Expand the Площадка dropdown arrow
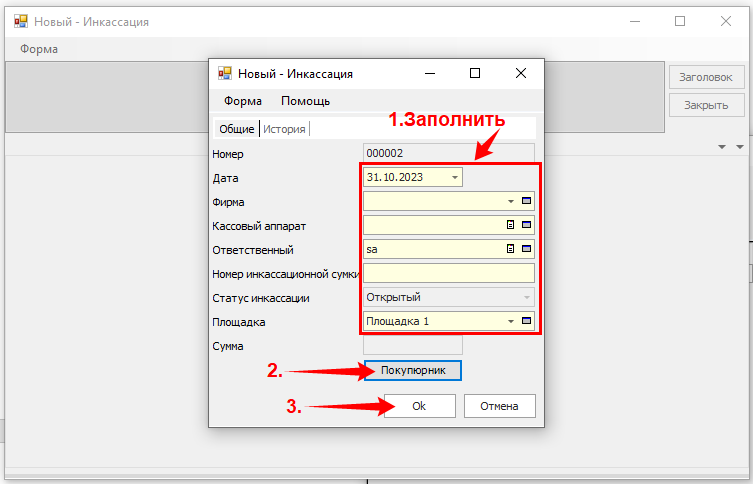This screenshot has width=753, height=484. (510, 321)
